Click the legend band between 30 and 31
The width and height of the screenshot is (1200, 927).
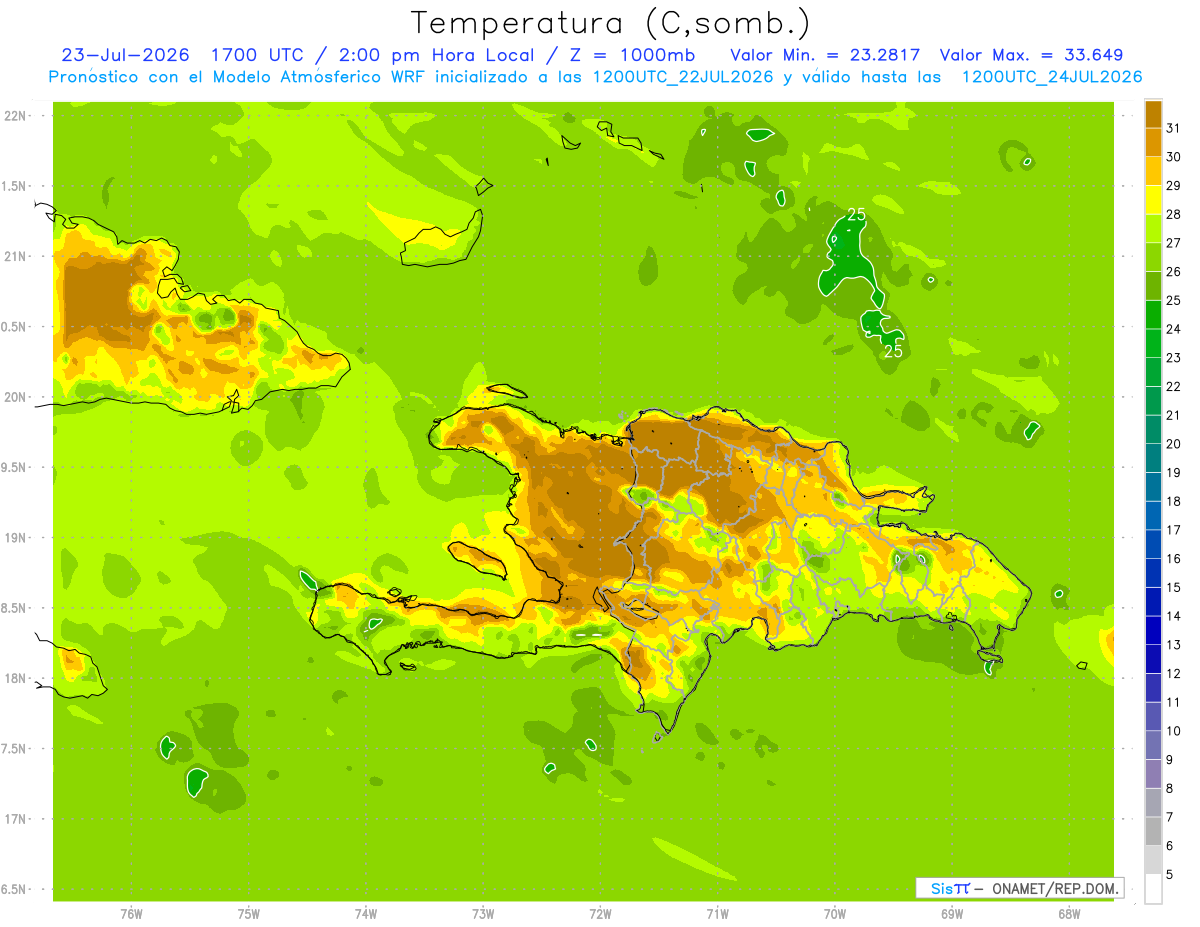pos(1153,142)
